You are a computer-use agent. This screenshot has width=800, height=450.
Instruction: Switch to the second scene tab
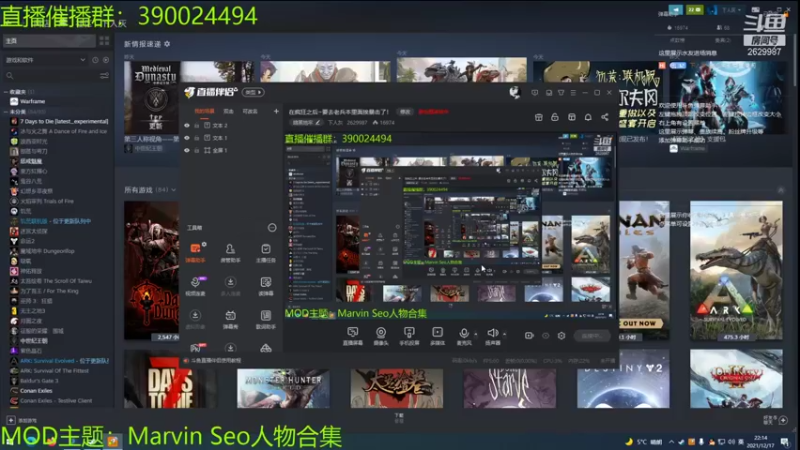(x=228, y=111)
